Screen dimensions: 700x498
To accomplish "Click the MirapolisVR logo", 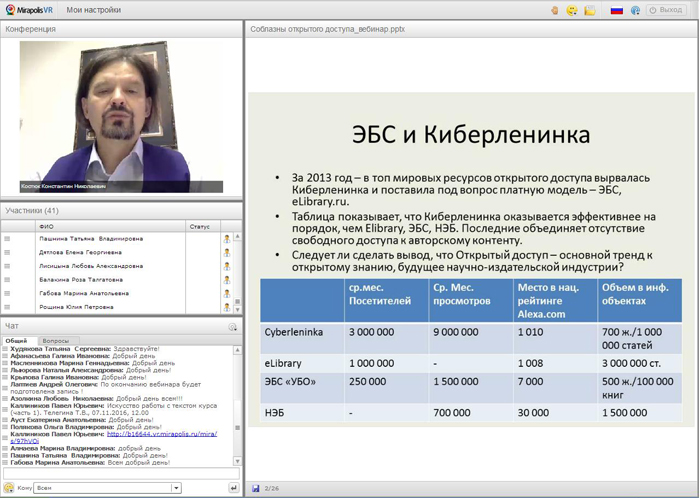I will 29,10.
